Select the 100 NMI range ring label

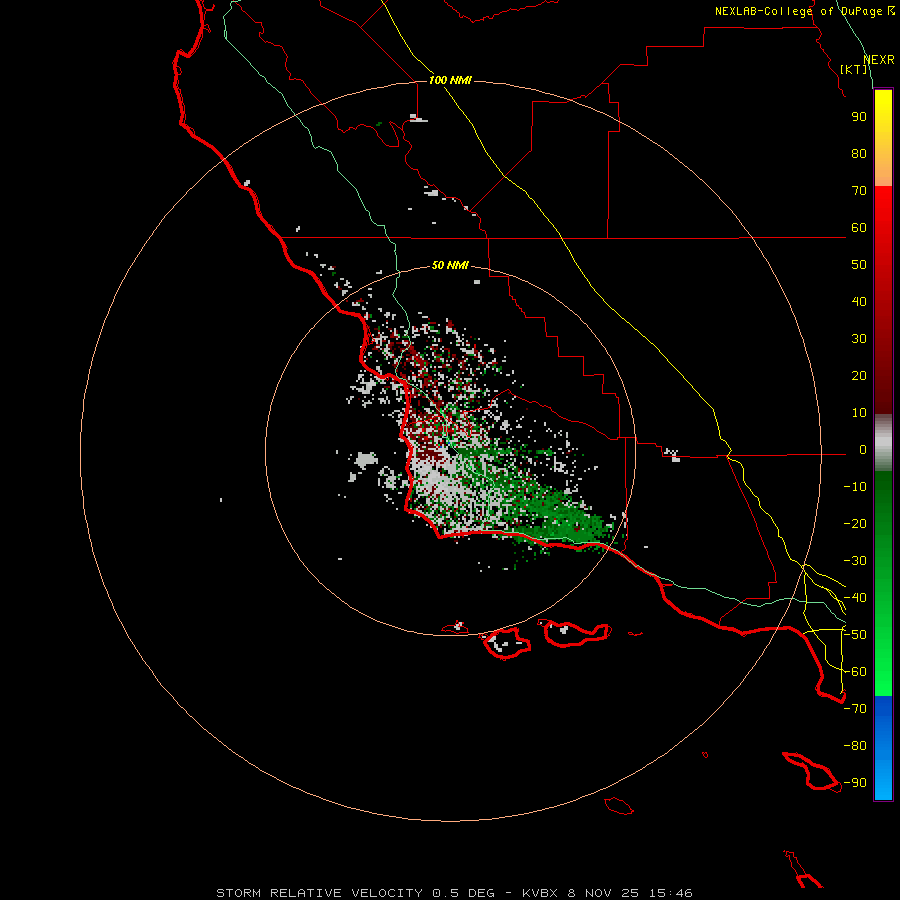pos(450,80)
